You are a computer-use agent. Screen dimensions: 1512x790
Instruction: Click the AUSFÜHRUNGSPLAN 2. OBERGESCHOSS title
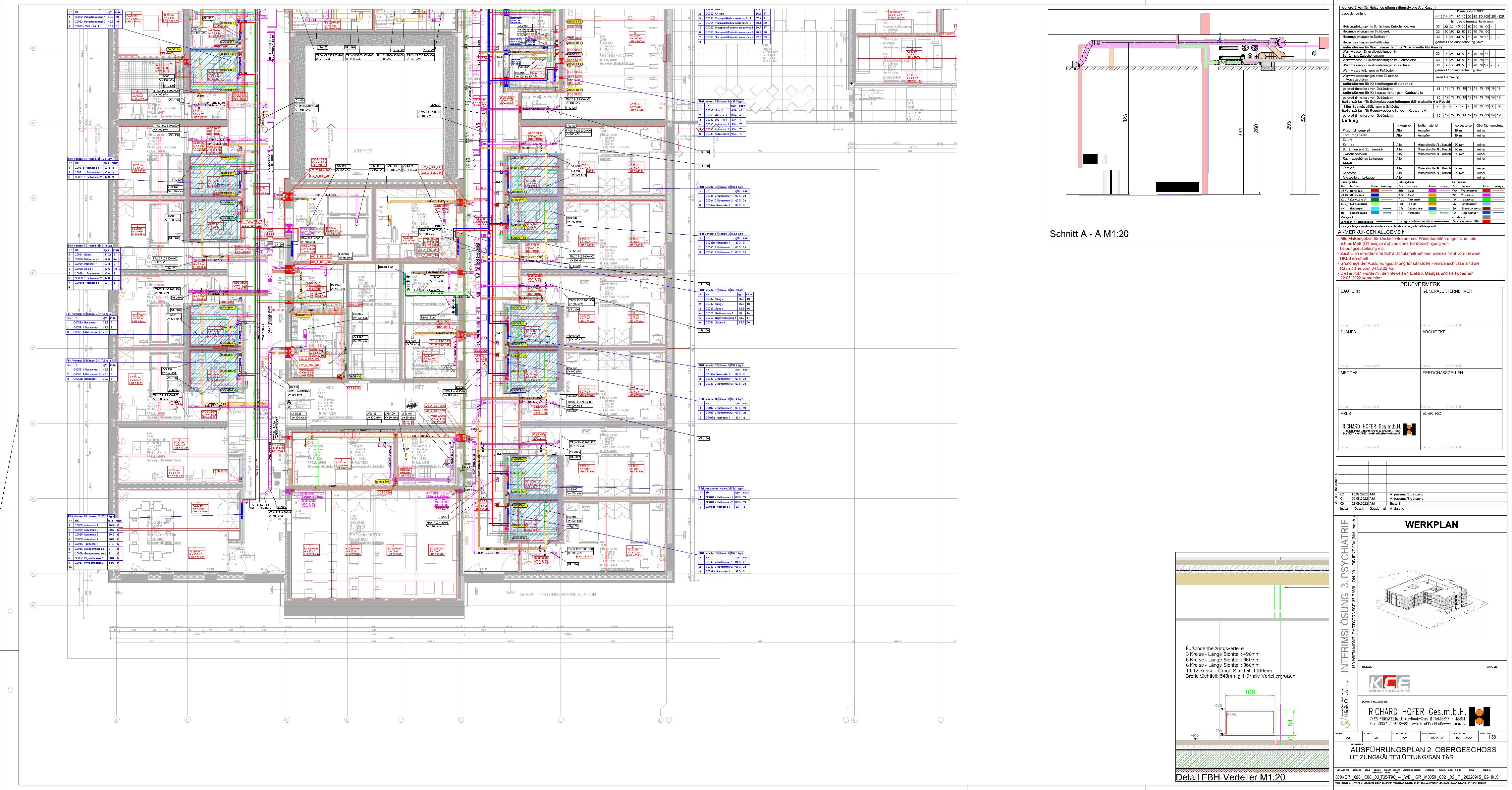click(1423, 750)
